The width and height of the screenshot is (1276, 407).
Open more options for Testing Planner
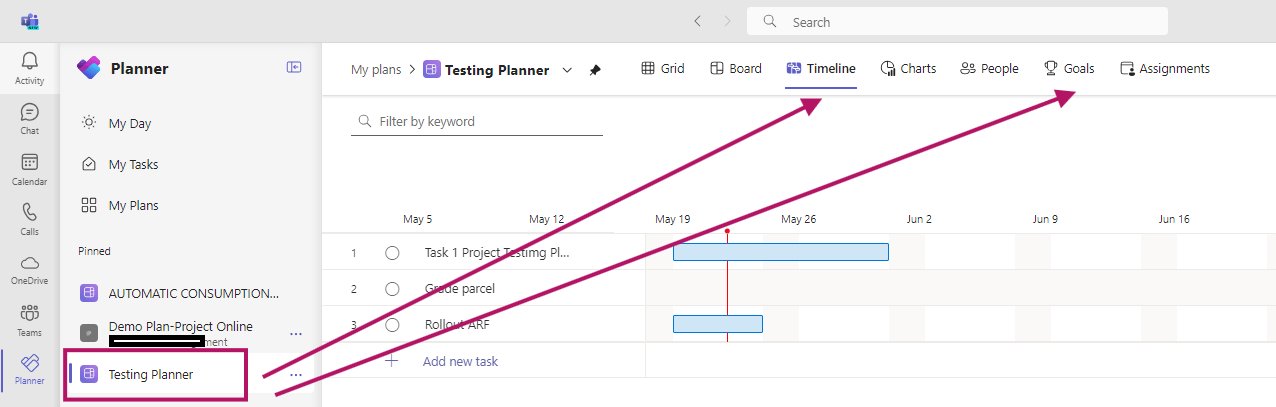(296, 375)
